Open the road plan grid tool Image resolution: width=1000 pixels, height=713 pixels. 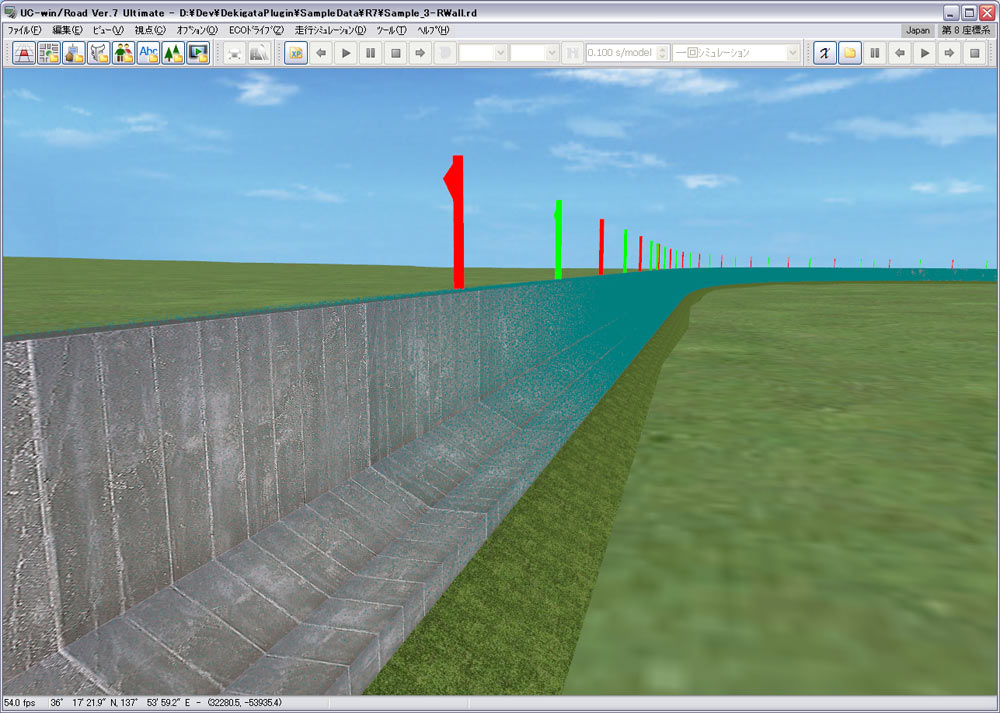pos(24,53)
